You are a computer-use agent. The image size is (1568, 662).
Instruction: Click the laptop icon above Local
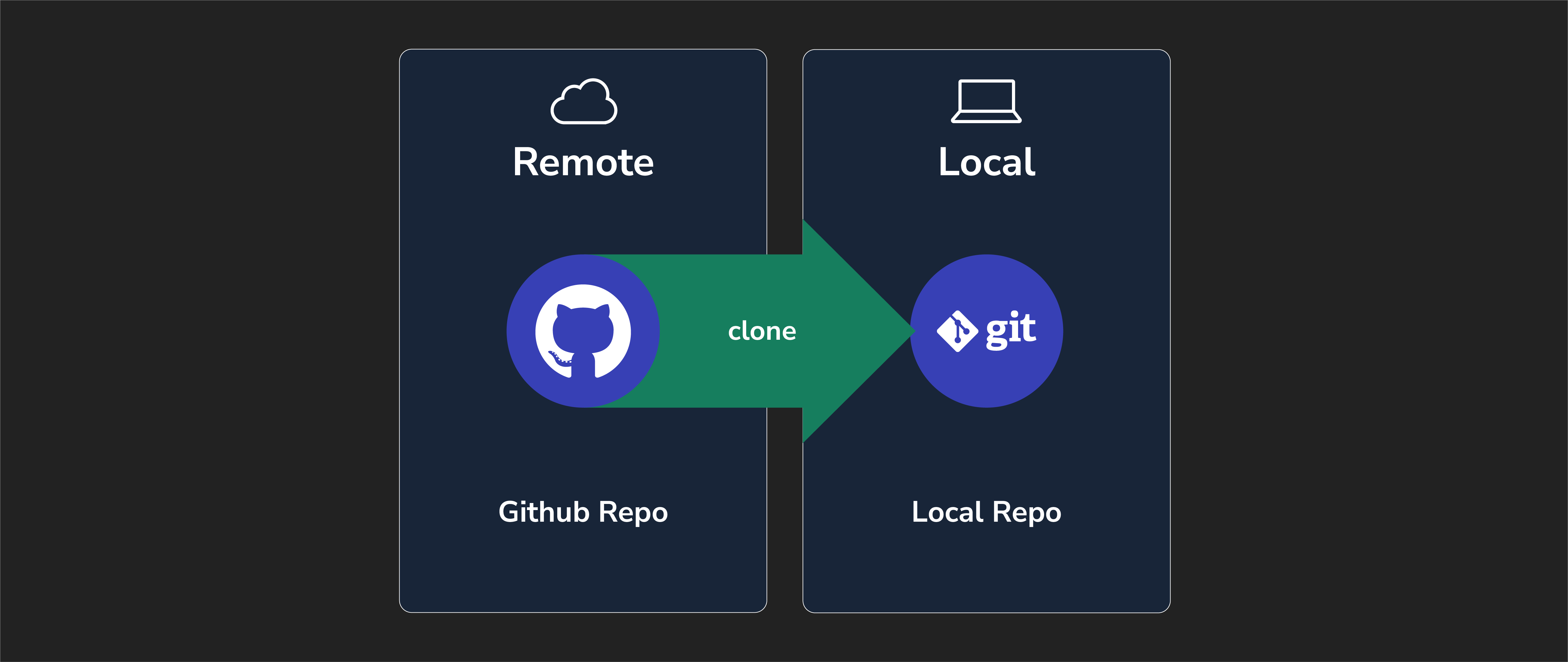tap(986, 101)
